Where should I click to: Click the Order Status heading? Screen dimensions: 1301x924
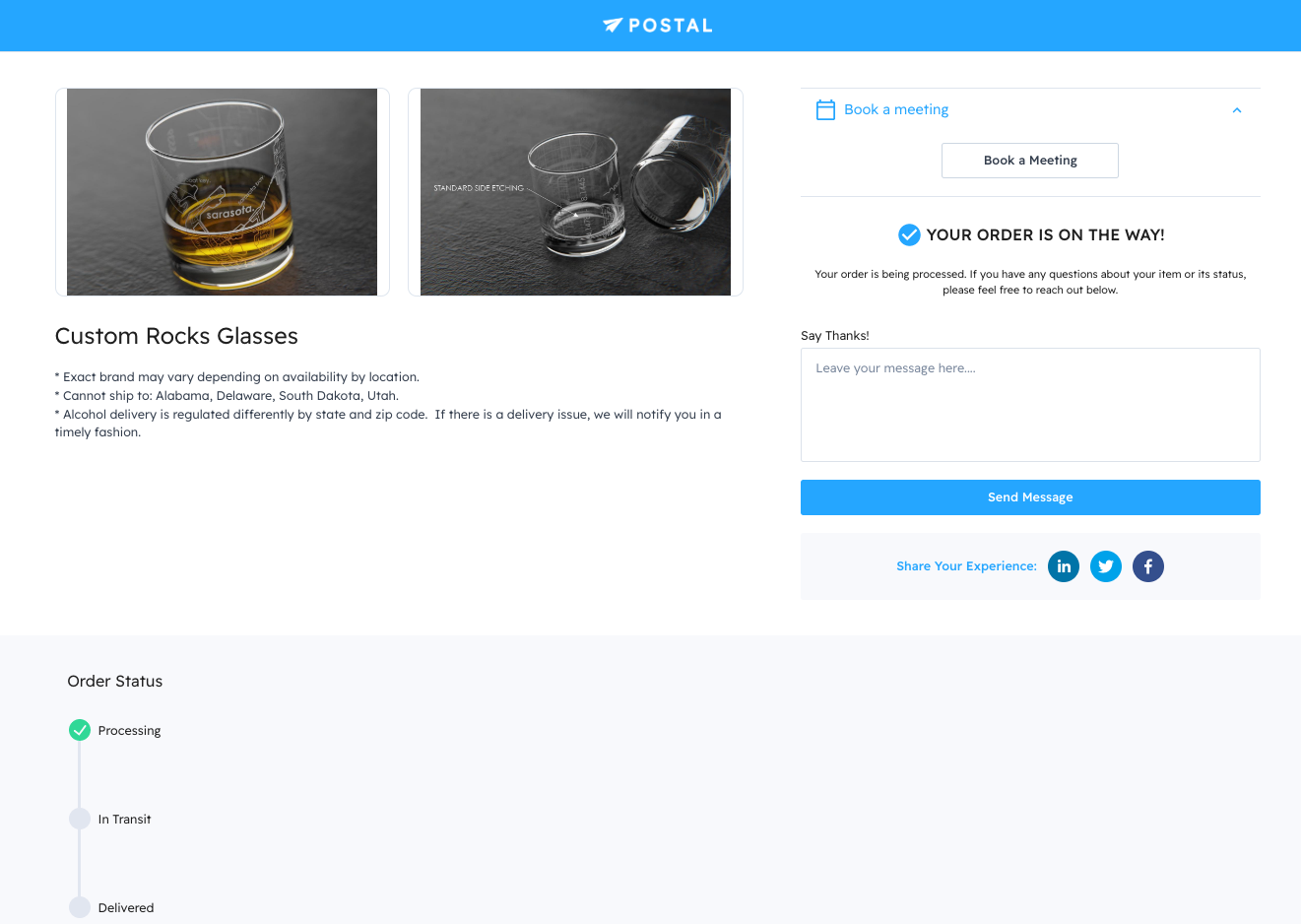(115, 681)
